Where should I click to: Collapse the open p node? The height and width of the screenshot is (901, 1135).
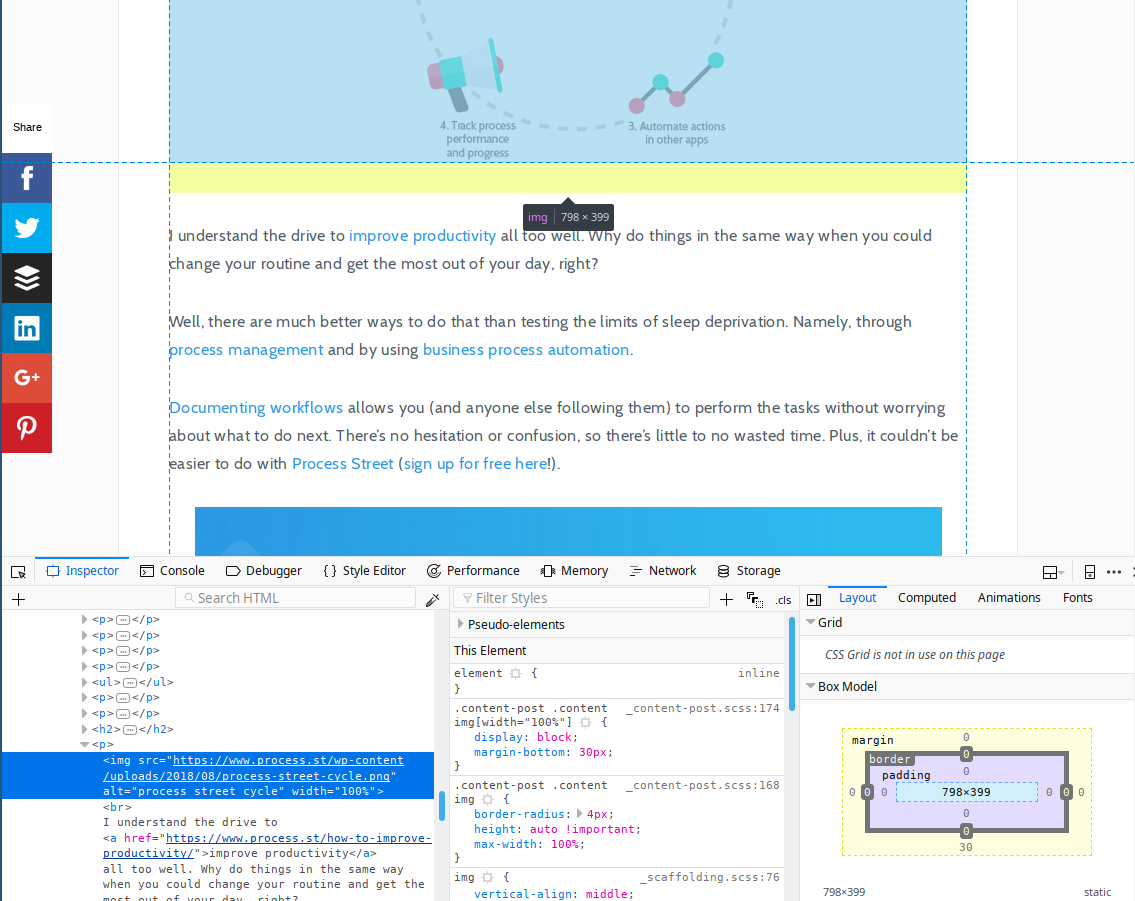[x=84, y=744]
